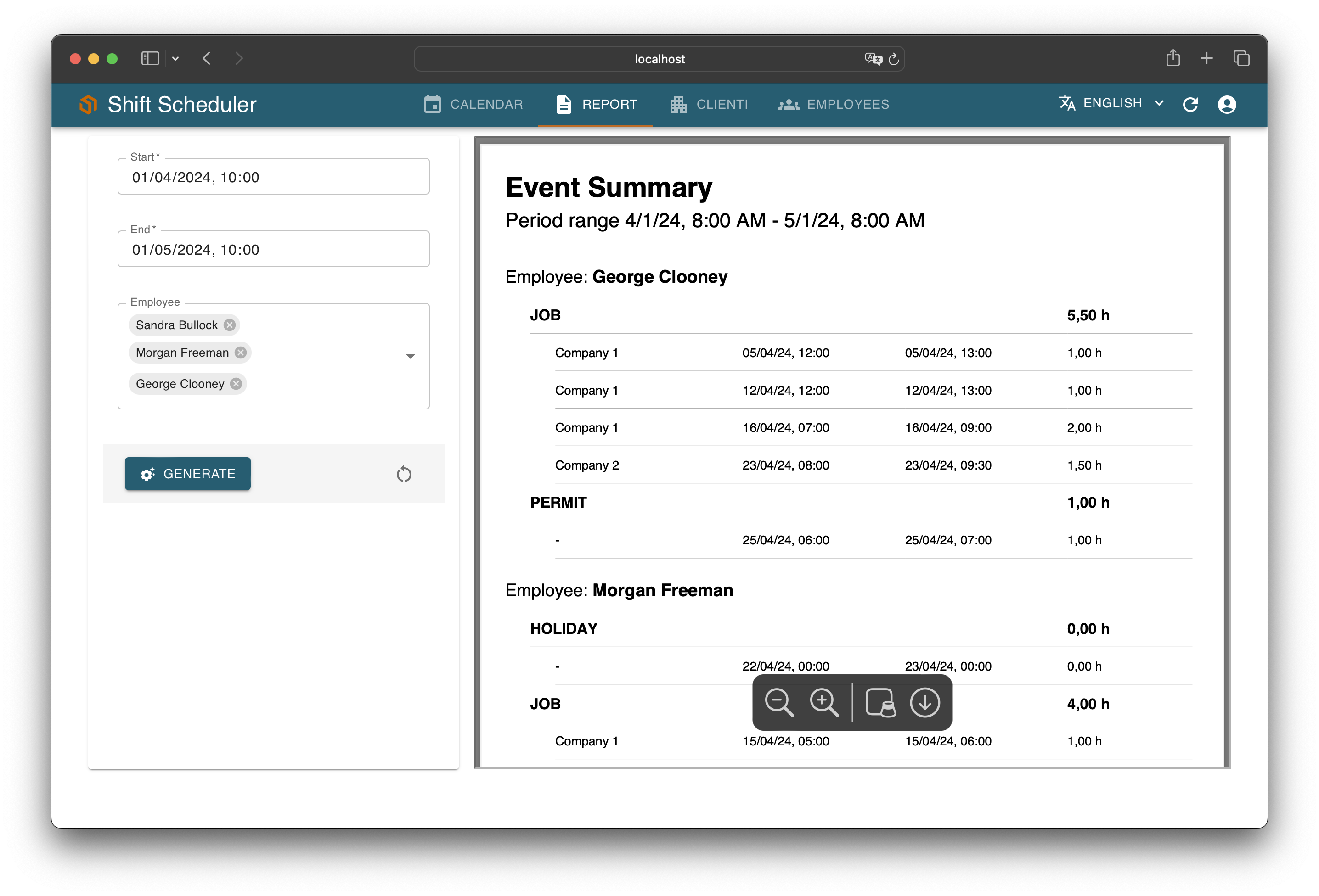The width and height of the screenshot is (1319, 896).
Task: Click the Report tab label
Action: click(x=610, y=104)
